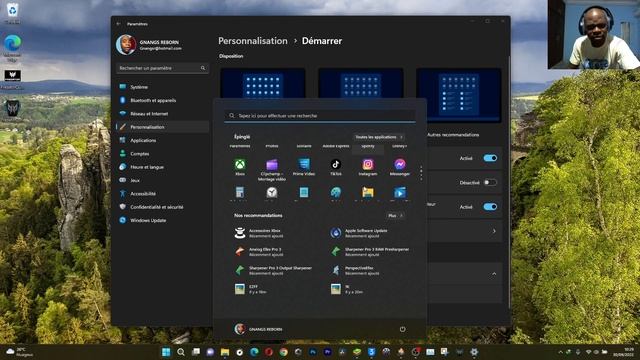Click Rechercher un paramètre search field
The image size is (640, 360).
click(163, 68)
